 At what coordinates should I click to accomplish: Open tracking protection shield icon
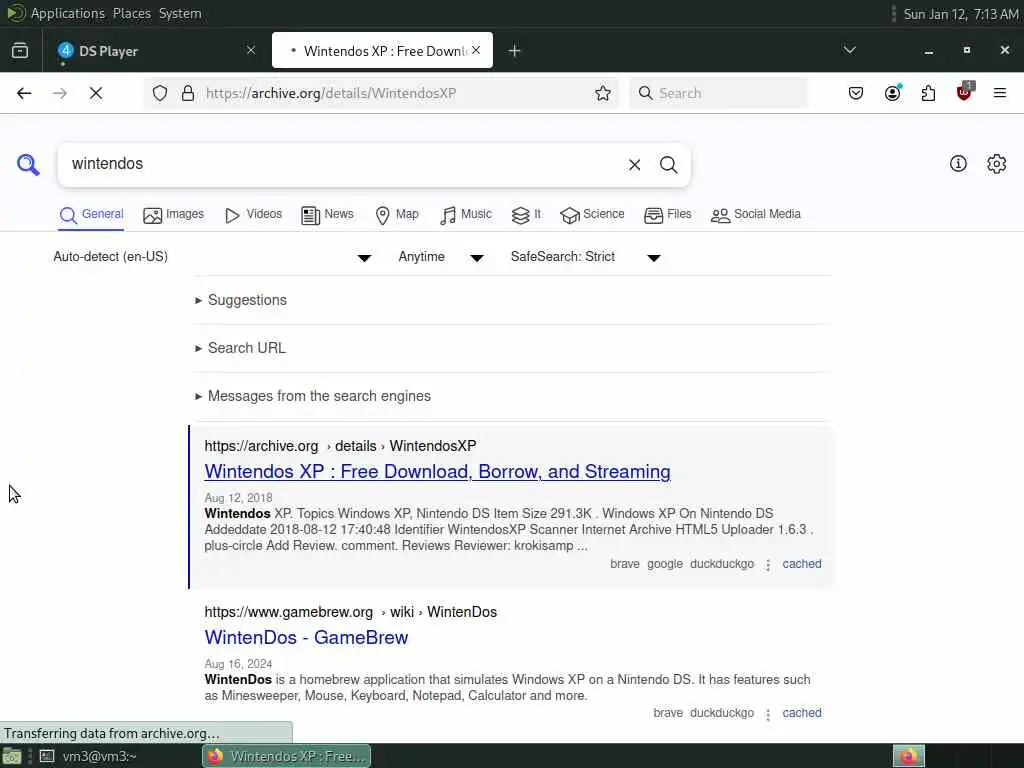(x=160, y=93)
